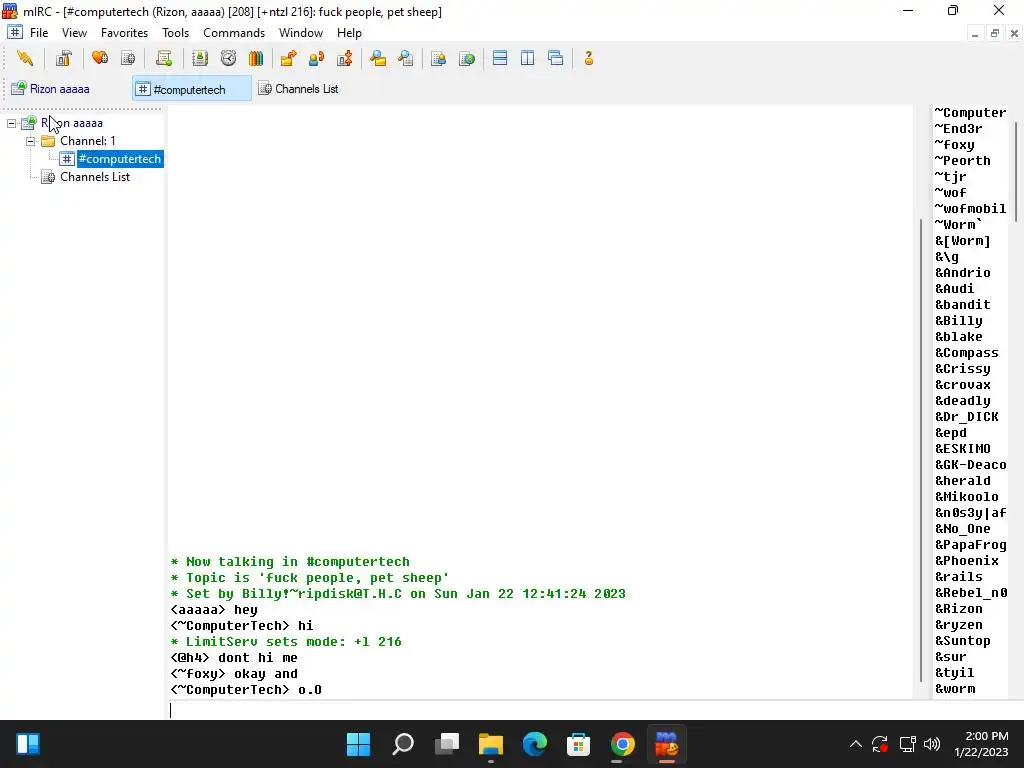This screenshot has width=1024, height=768.
Task: Click the Timer clock toolbar icon
Action: tap(228, 59)
